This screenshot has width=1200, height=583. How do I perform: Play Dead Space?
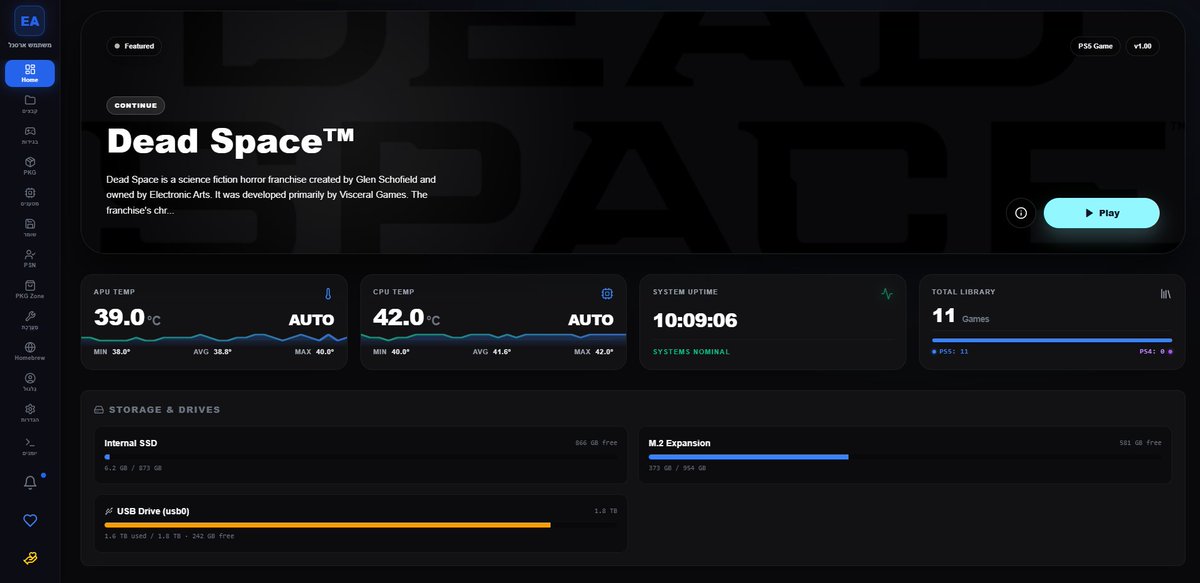(x=1101, y=213)
